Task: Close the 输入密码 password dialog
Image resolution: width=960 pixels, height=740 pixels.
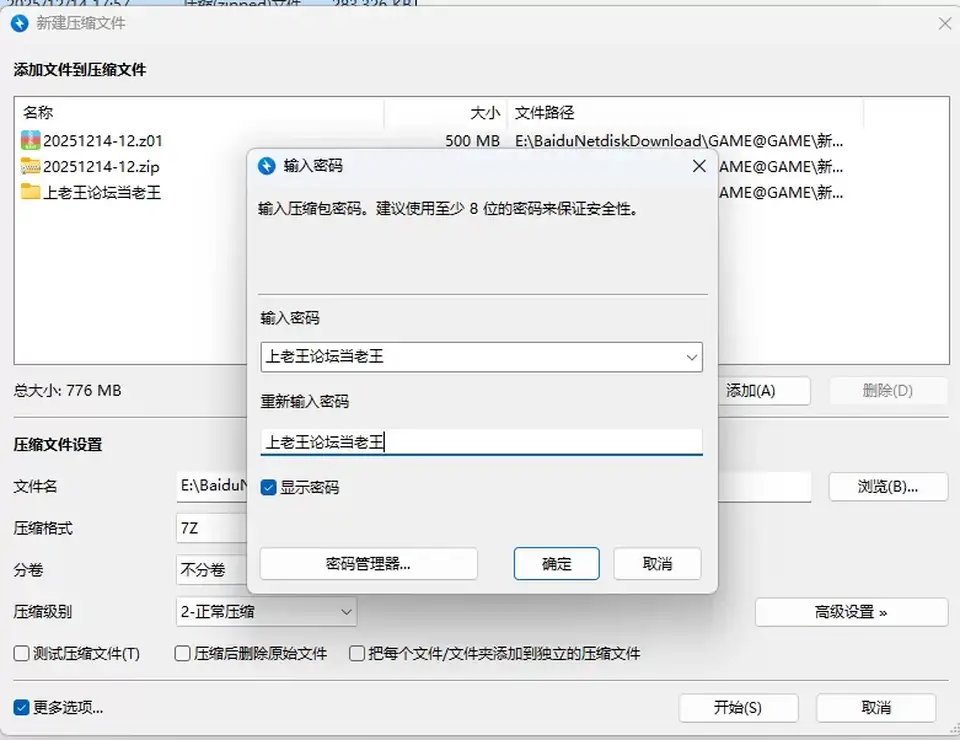Action: (699, 166)
